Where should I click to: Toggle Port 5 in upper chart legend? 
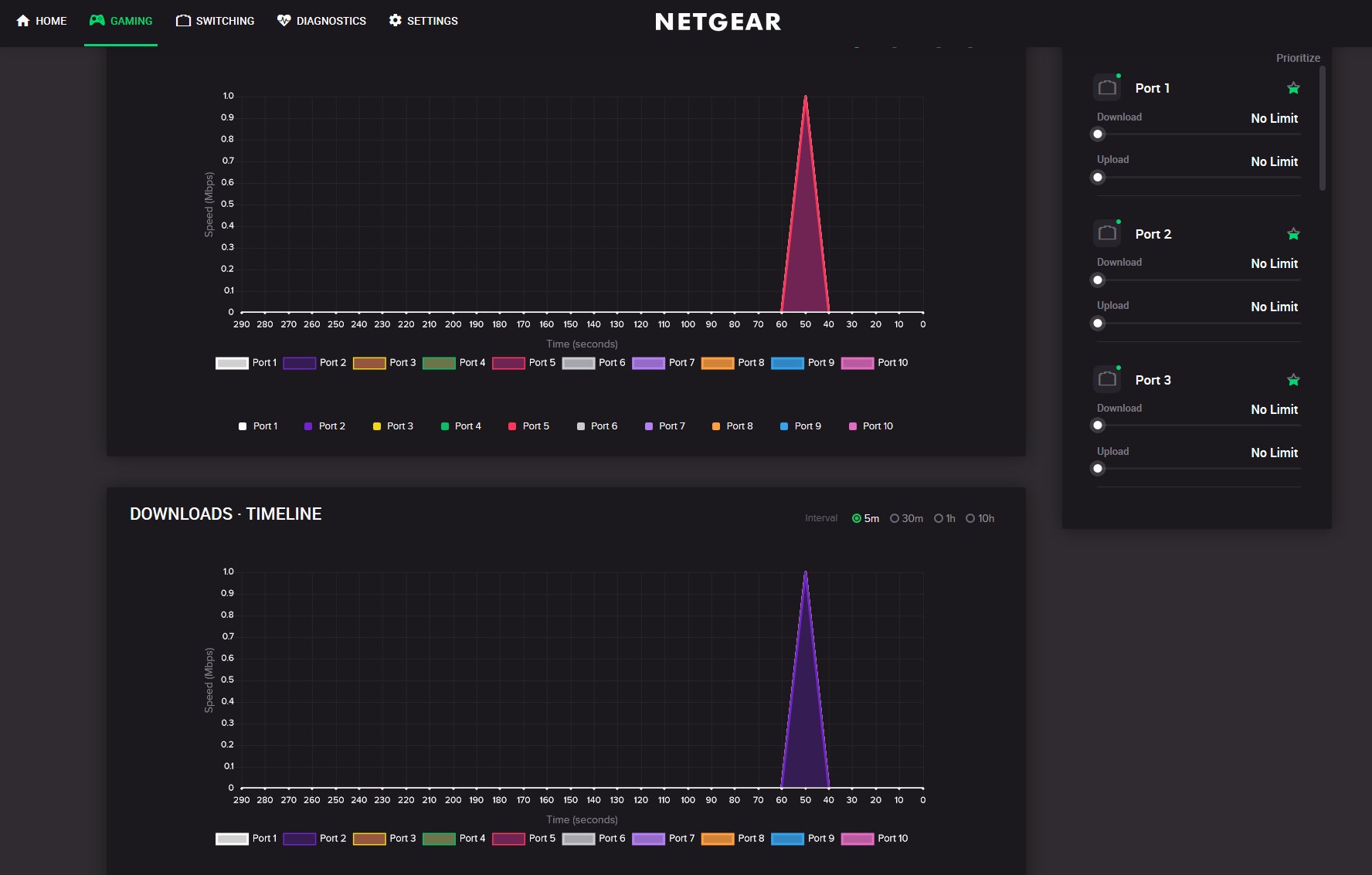pyautogui.click(x=523, y=363)
